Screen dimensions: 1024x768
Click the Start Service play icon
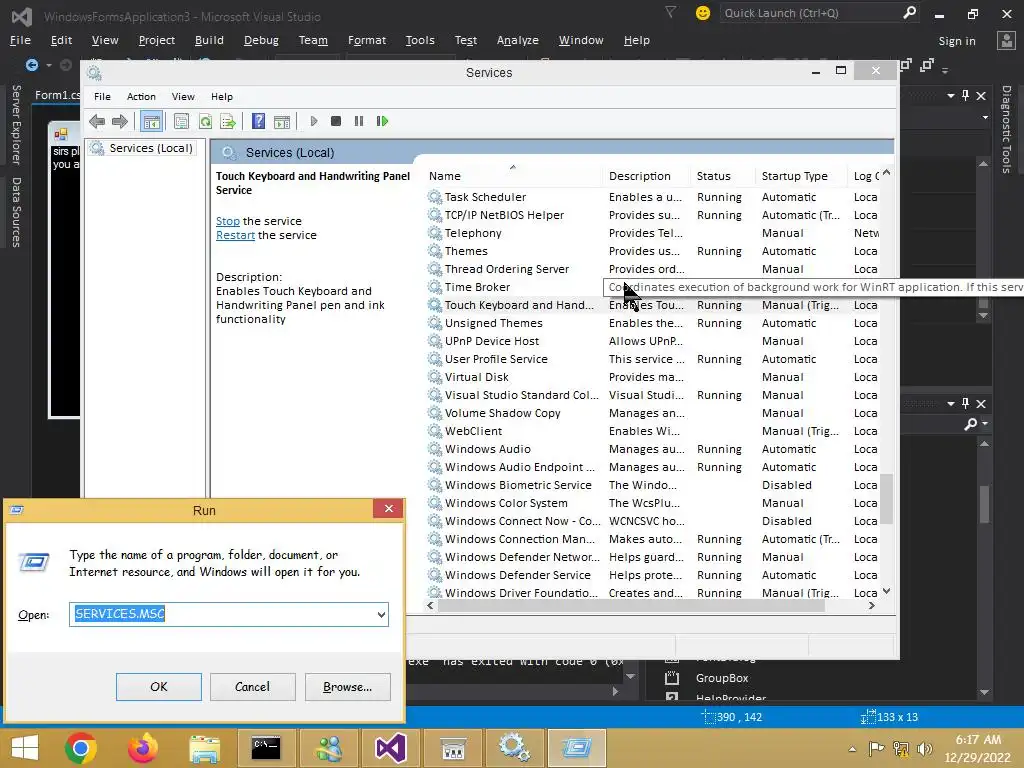[x=314, y=121]
